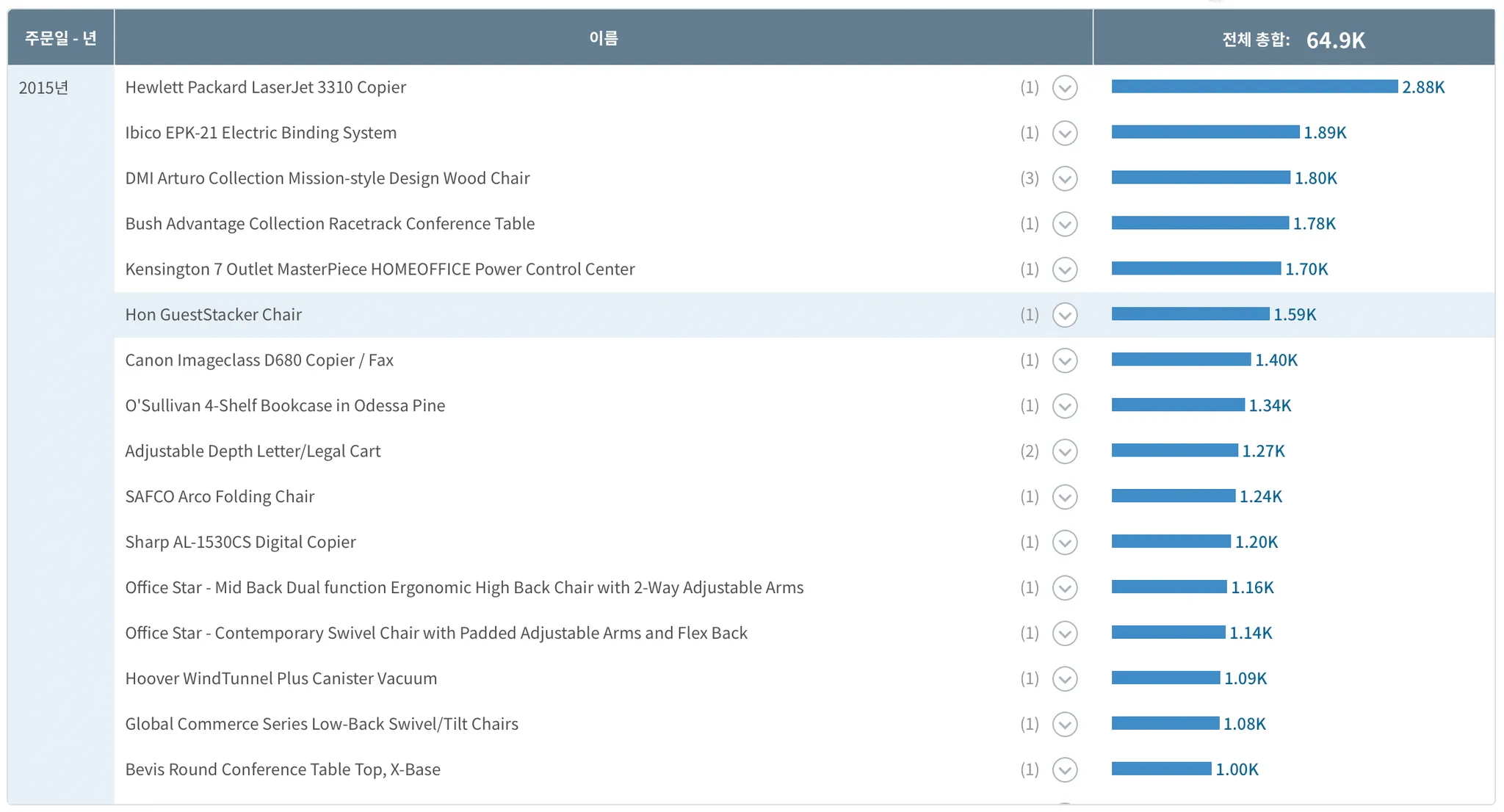
Task: Expand the Hewlett Packard LaserJet 3310 Copier row
Action: 1064,87
